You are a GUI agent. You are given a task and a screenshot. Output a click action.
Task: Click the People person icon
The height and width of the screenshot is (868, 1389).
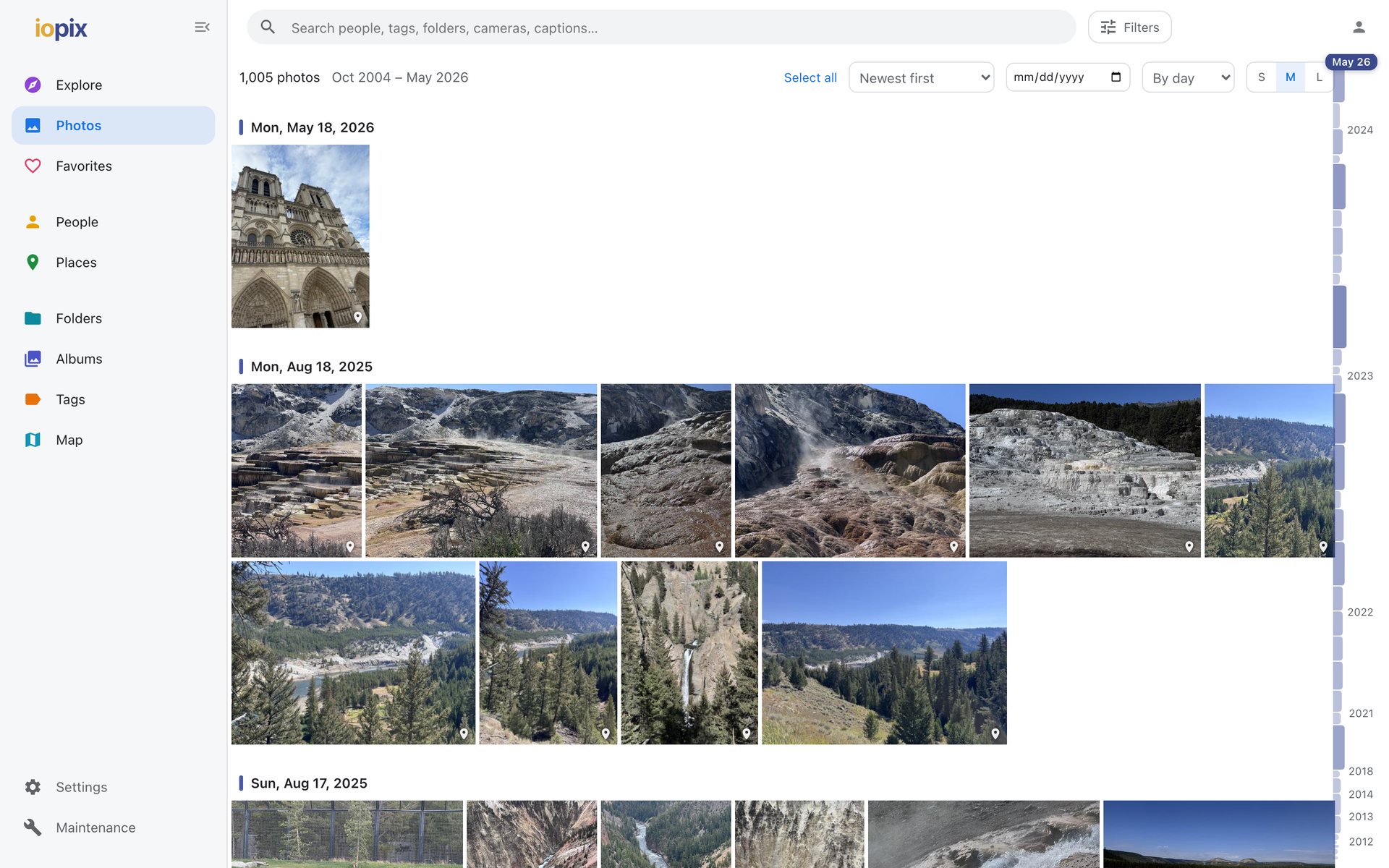[x=33, y=221]
